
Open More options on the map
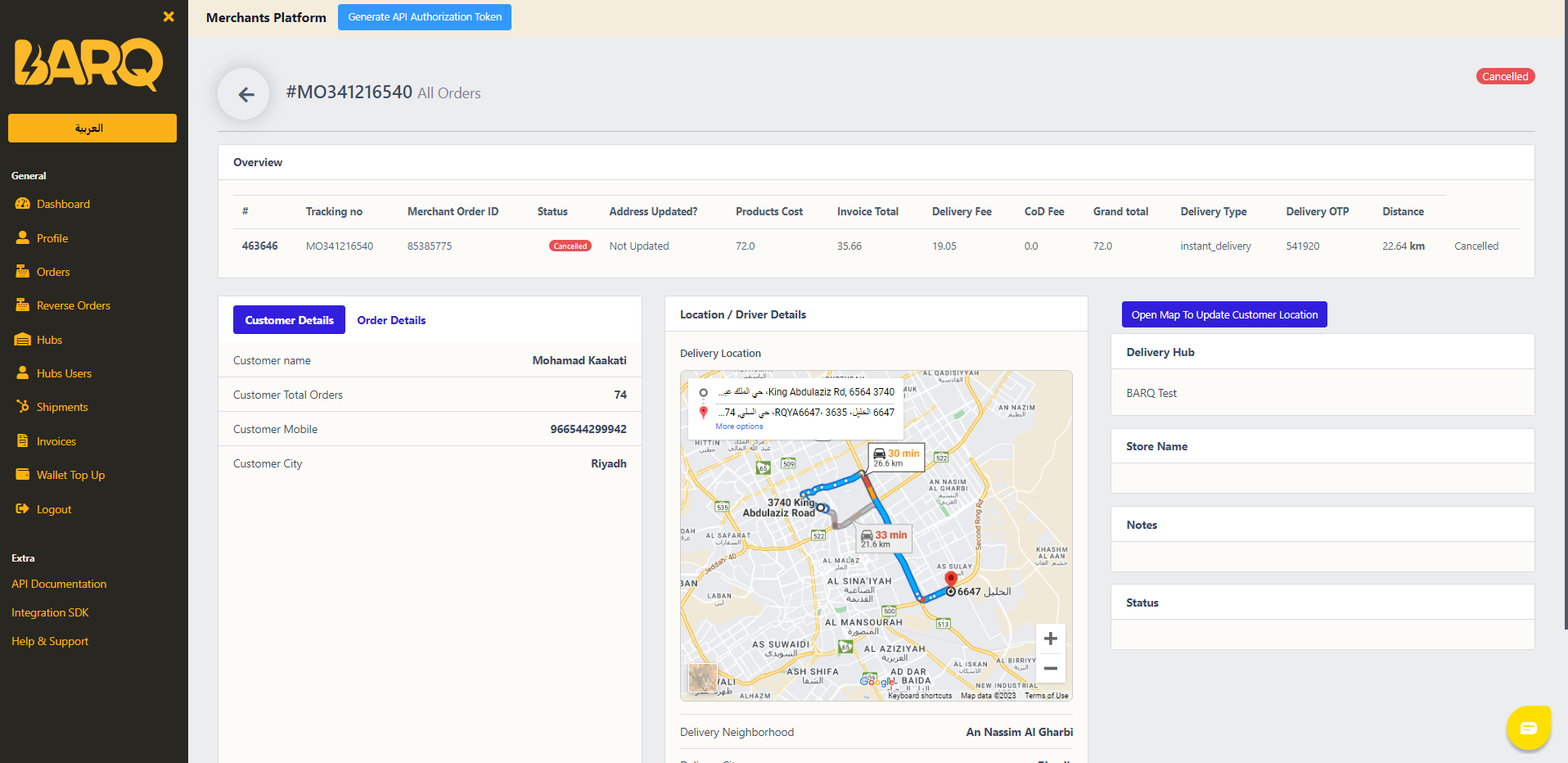pyautogui.click(x=738, y=427)
